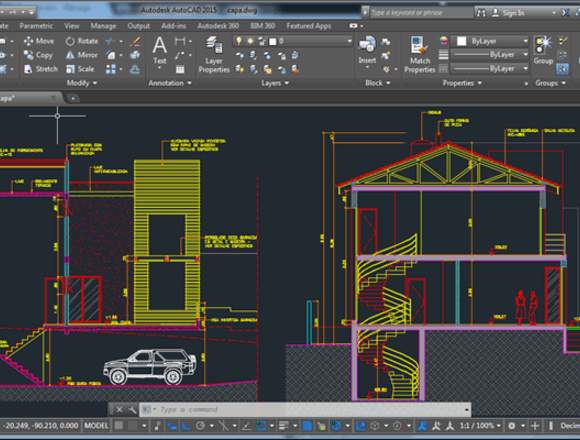Viewport: 580px width, 440px height.
Task: Select the Scale tool
Action: pos(80,69)
